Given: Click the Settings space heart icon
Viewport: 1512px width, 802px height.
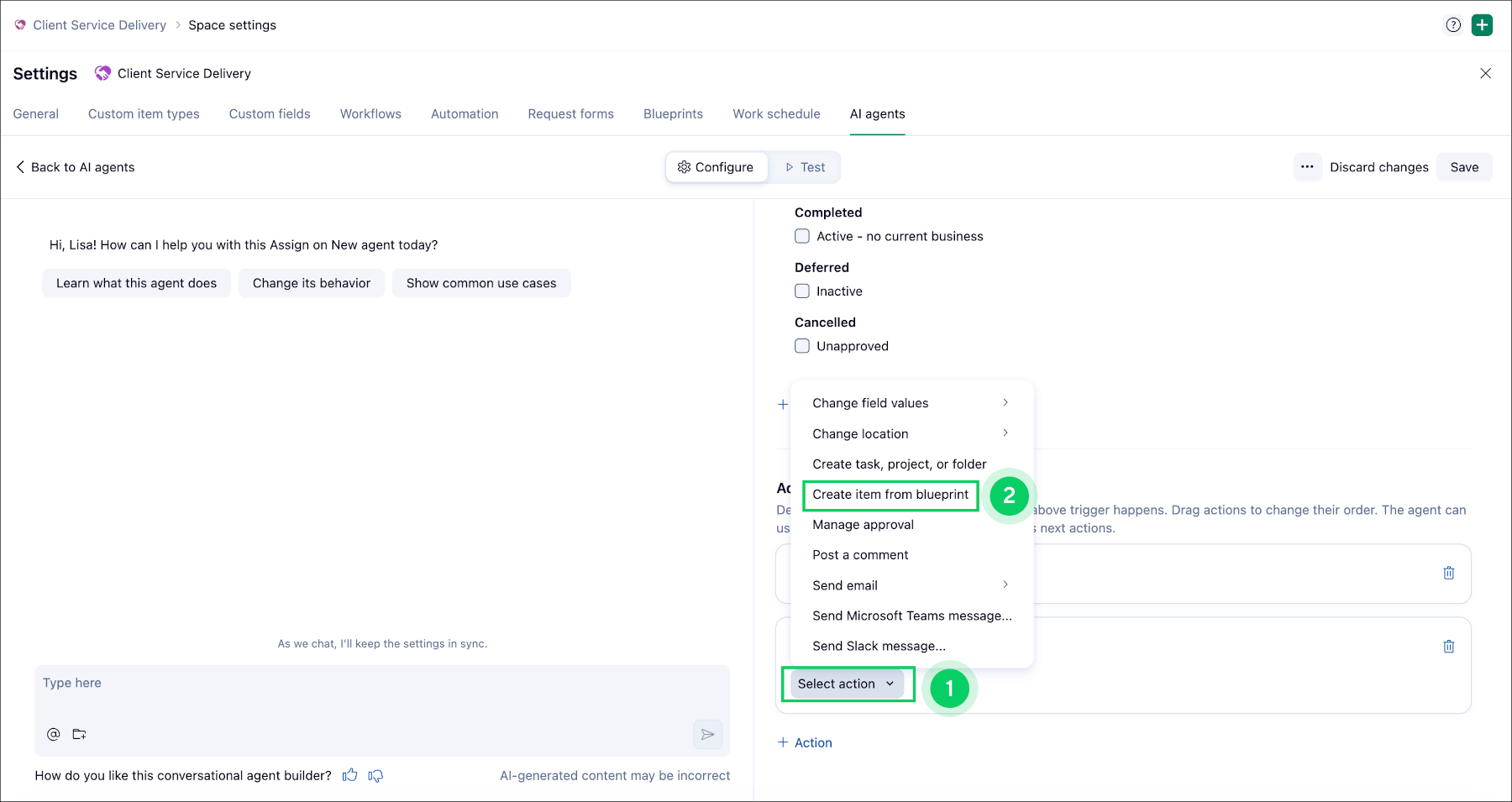Looking at the screenshot, I should click(x=102, y=73).
